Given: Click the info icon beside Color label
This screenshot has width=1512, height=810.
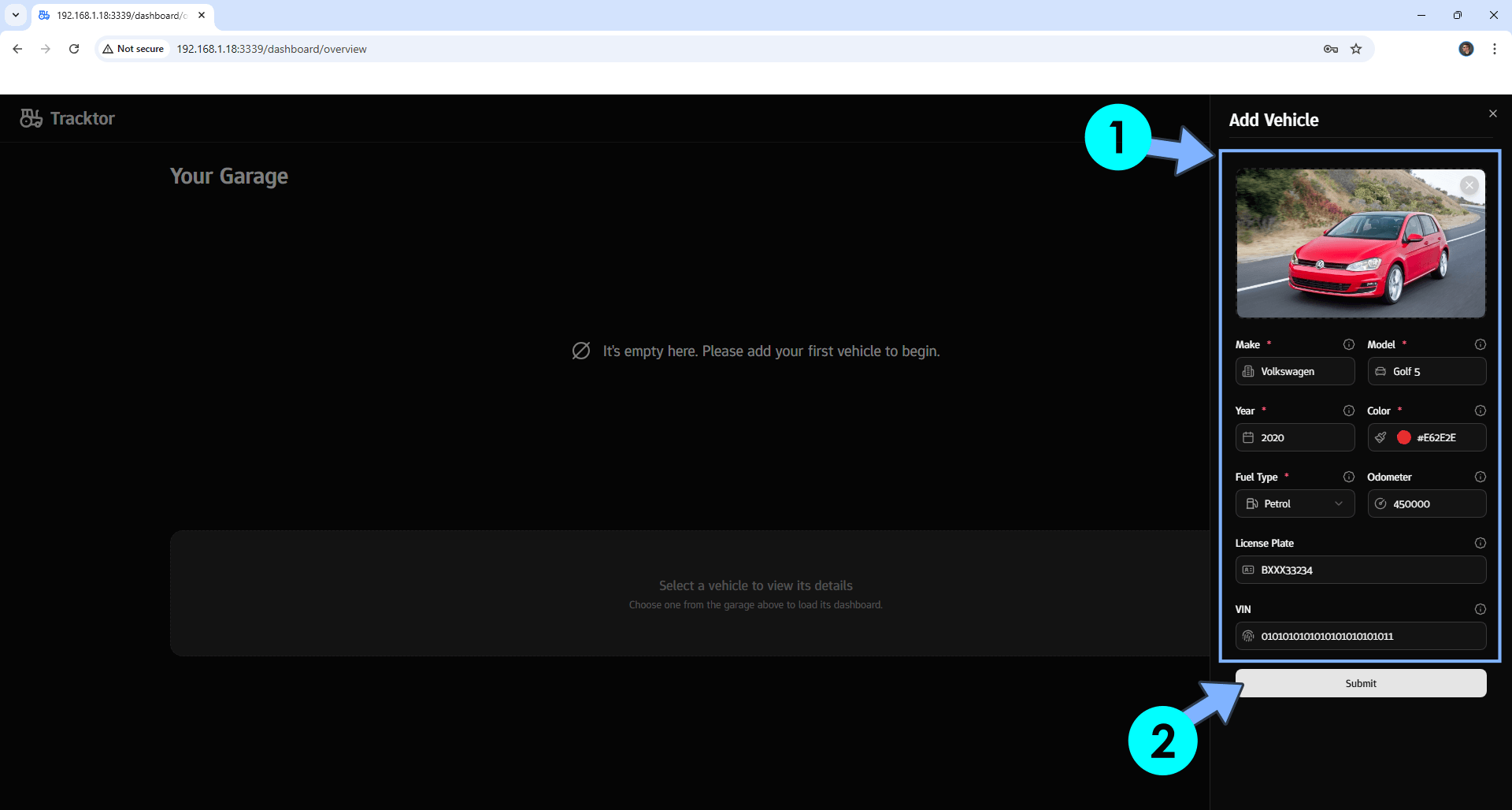Looking at the screenshot, I should (x=1480, y=411).
